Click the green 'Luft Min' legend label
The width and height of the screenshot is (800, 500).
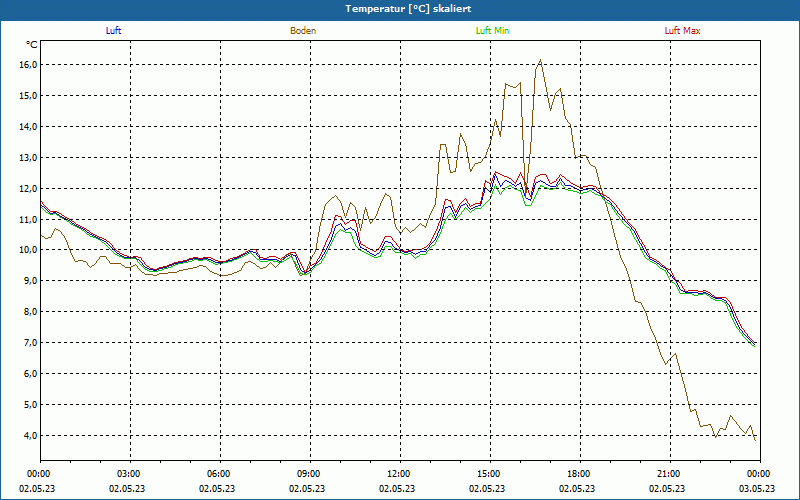(x=492, y=31)
